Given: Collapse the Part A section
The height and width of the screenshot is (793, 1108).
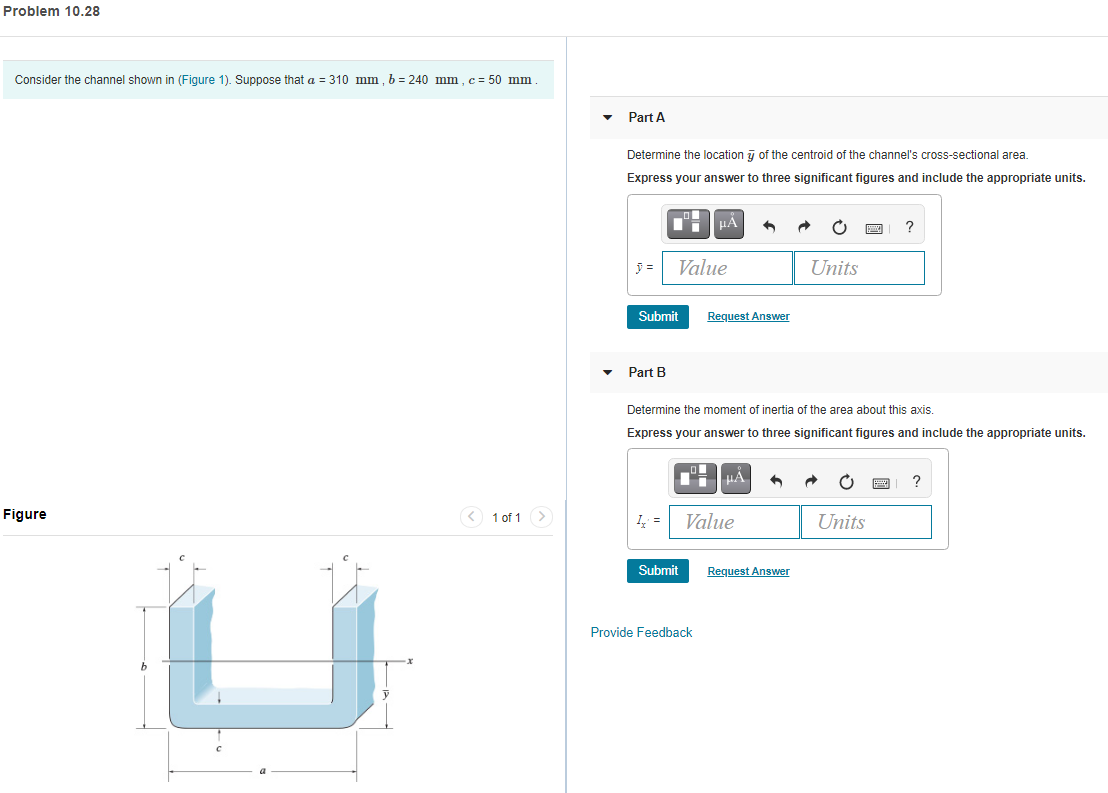Looking at the screenshot, I should [608, 117].
